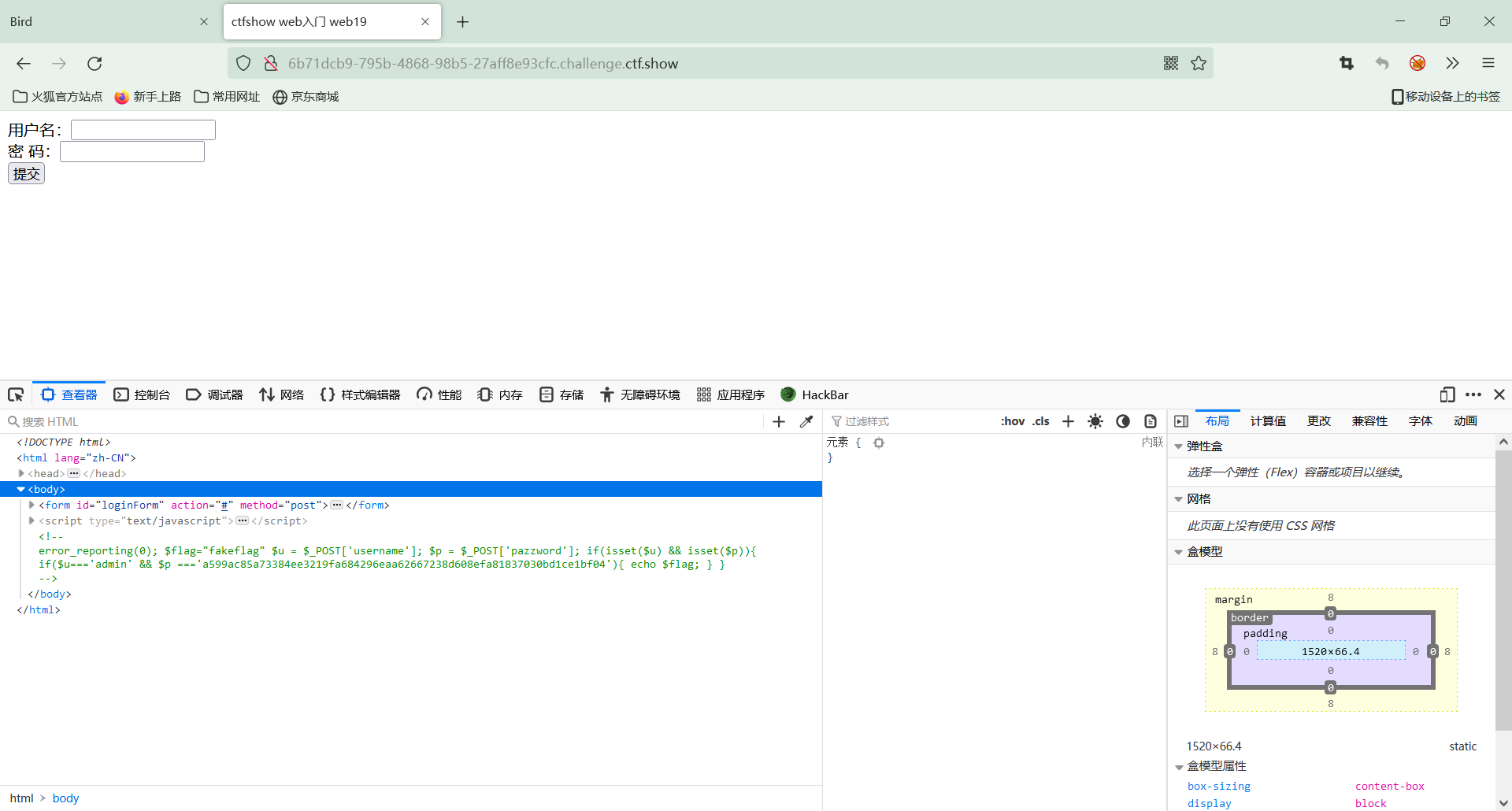
Task: Click the insecure connection lock icon
Action: [x=271, y=64]
